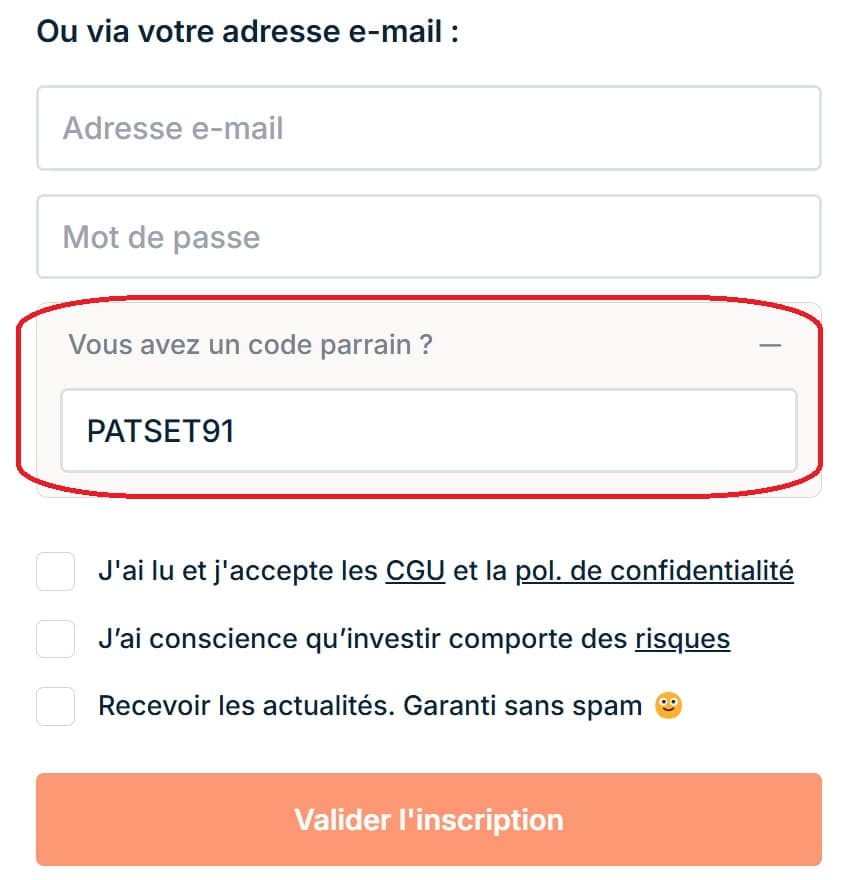Enable the investment risk awareness checkbox
The width and height of the screenshot is (848, 880).
coord(55,638)
